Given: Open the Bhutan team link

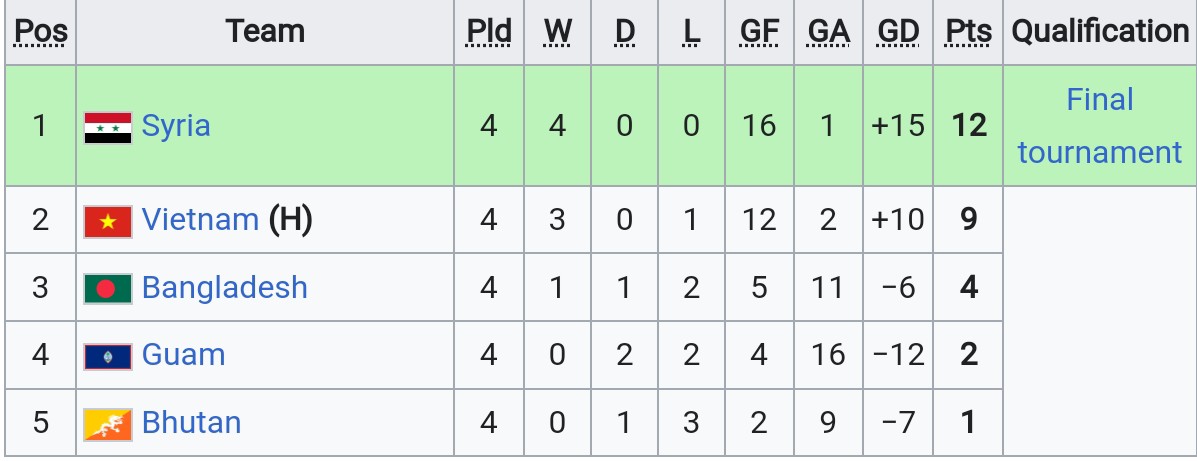Looking at the screenshot, I should point(192,423).
